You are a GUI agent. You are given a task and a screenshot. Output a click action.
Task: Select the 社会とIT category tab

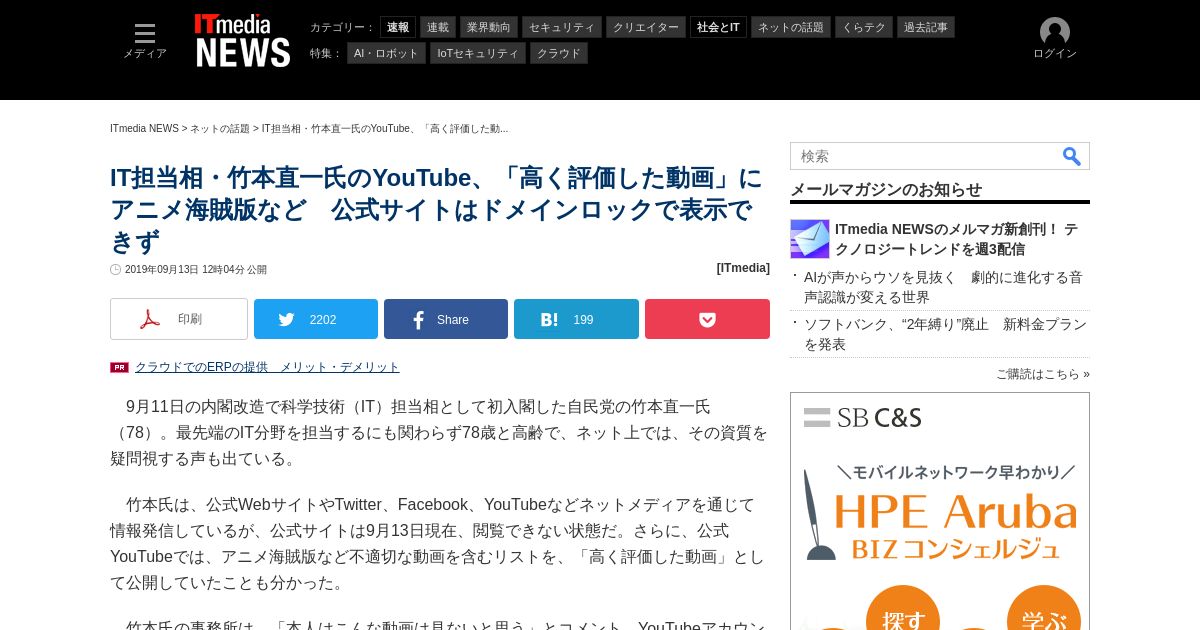coord(718,27)
